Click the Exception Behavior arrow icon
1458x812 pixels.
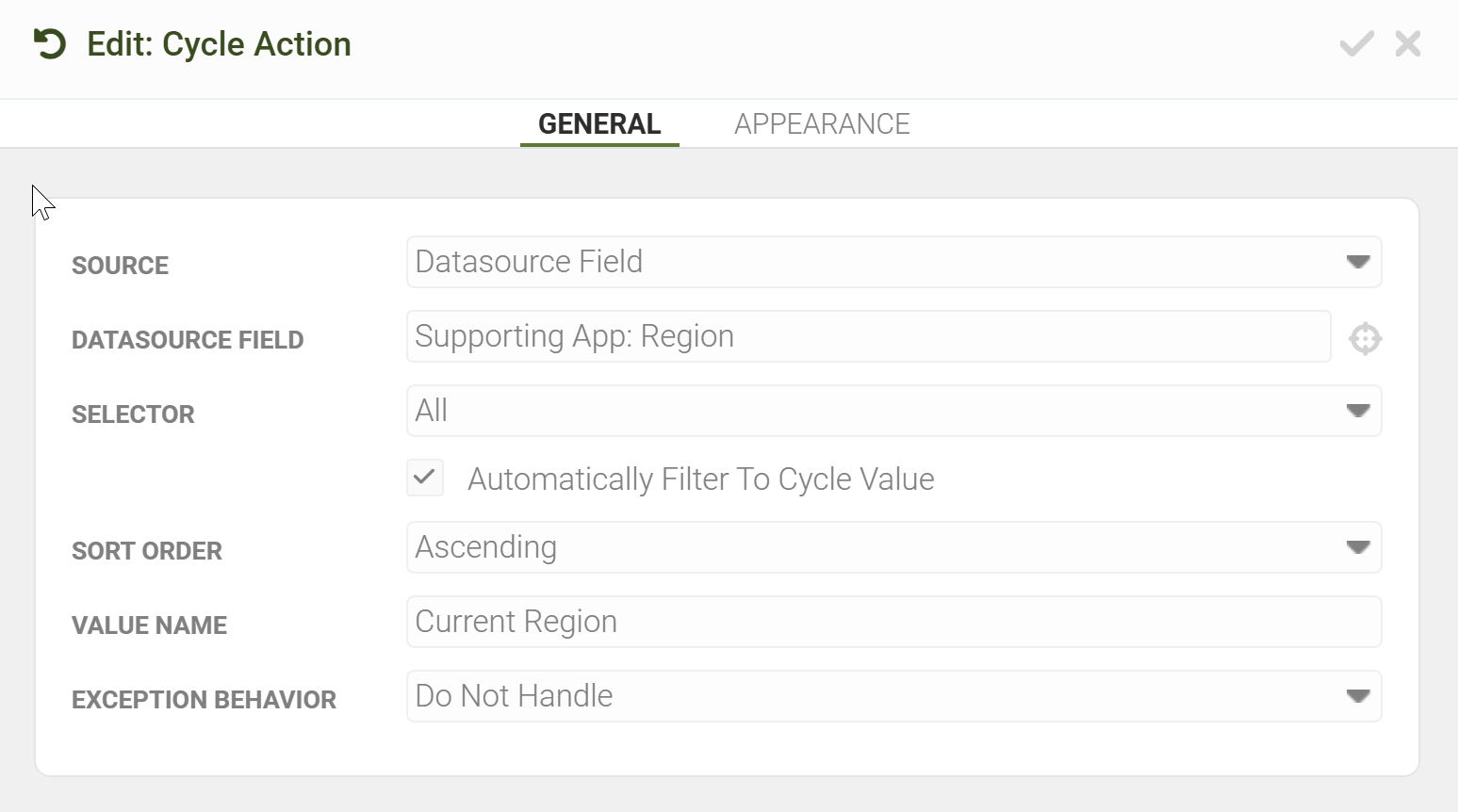[1358, 696]
